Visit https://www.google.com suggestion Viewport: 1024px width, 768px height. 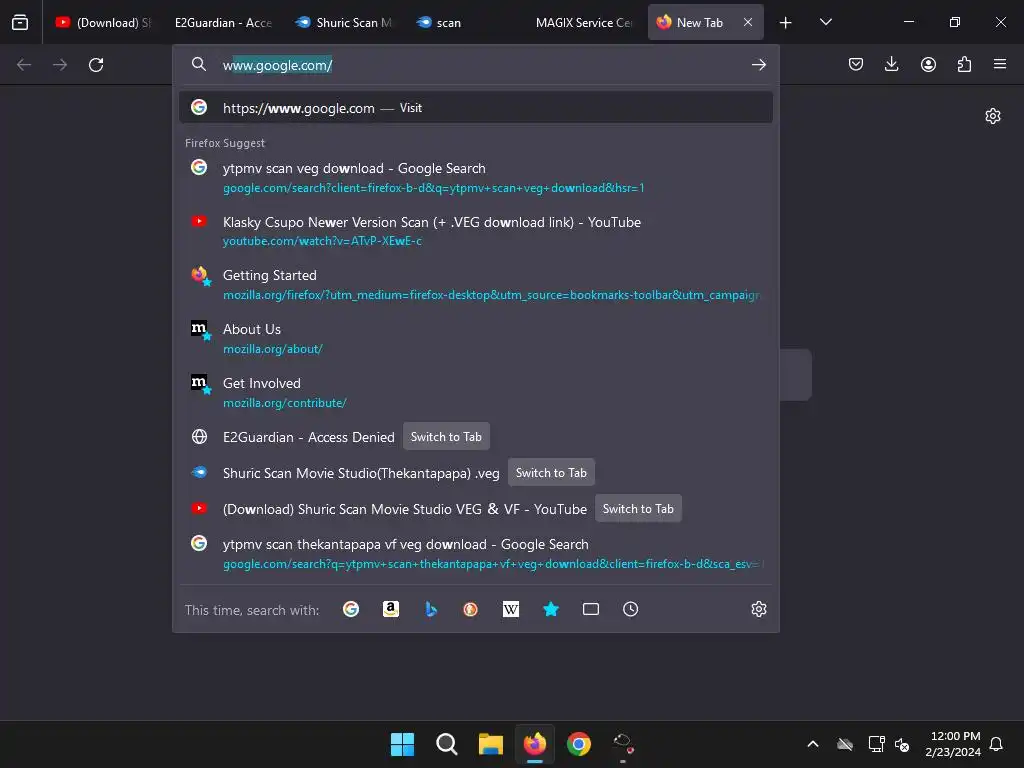click(x=476, y=108)
